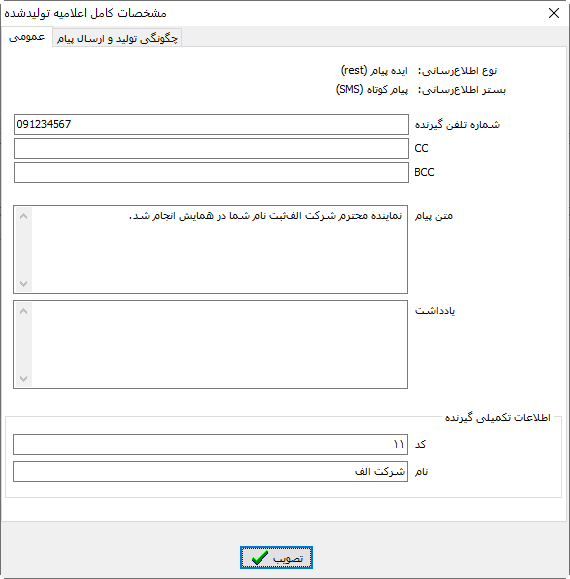This screenshot has width=570, height=579.
Task: Switch to چگونگی تولید و ارسال پیام tab
Action: 117,38
